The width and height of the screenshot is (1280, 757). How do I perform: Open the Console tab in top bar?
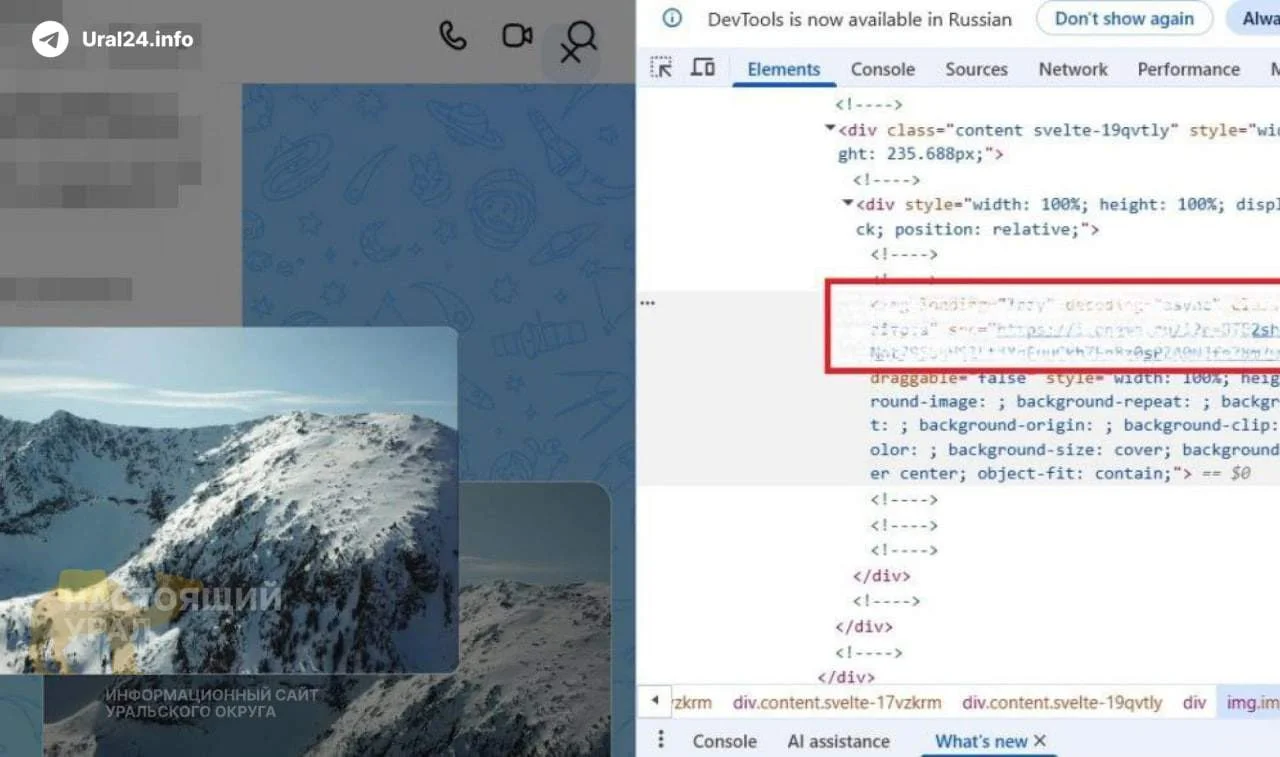coord(883,69)
